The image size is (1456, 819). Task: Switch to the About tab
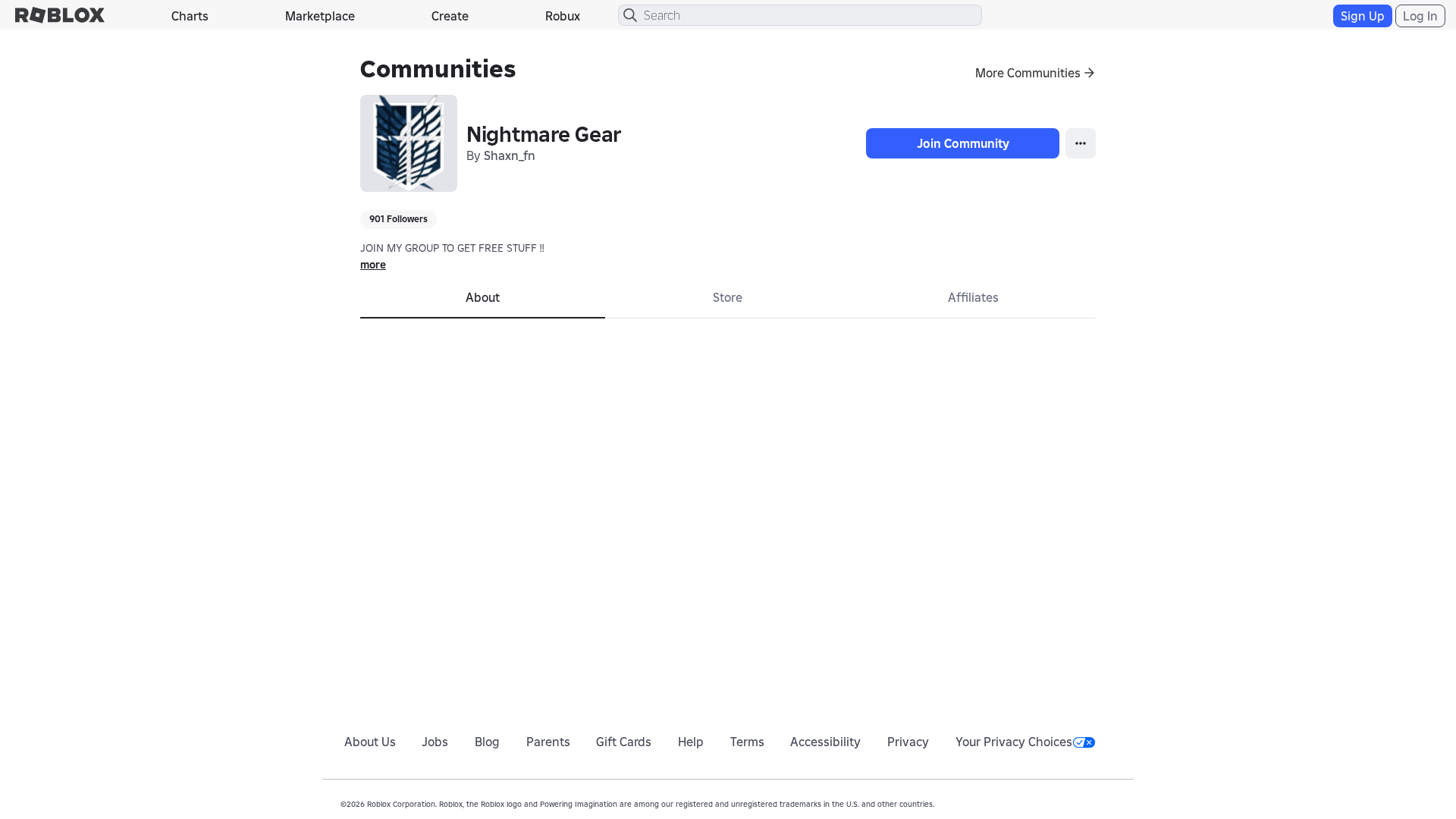(482, 298)
